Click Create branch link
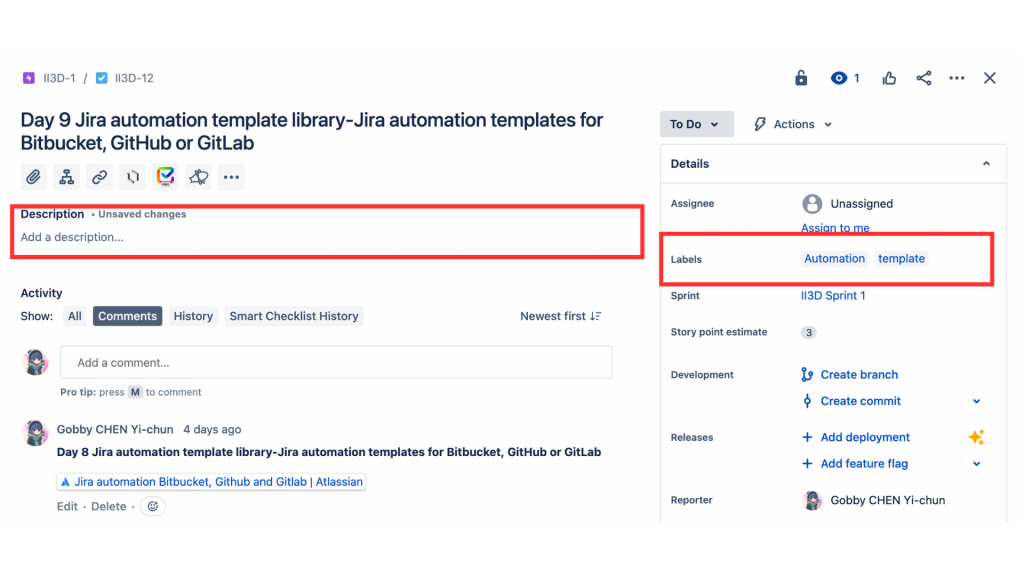Screen dimensions: 1024x576 [x=859, y=375]
